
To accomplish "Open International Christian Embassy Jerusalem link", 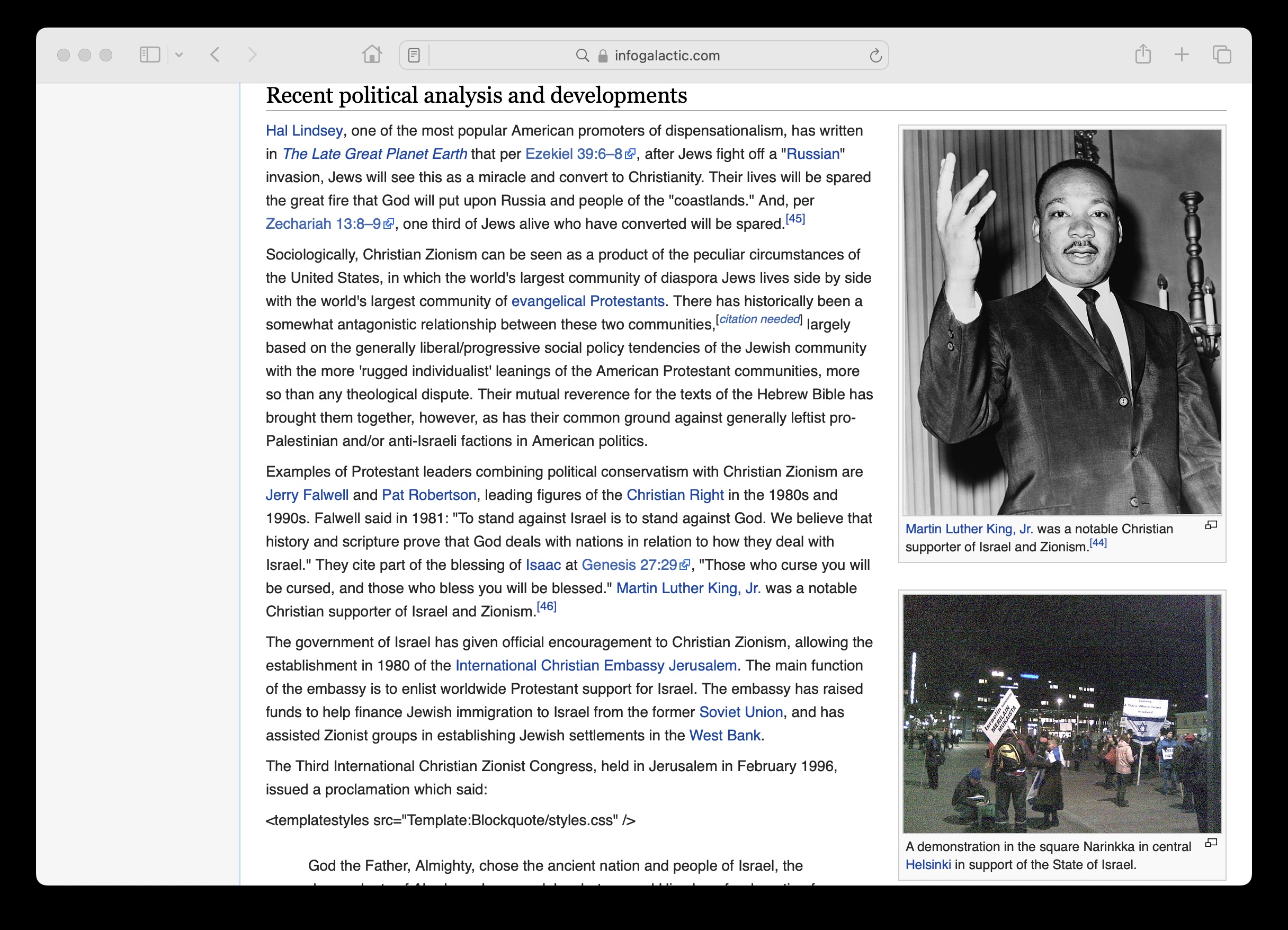I will tap(596, 665).
